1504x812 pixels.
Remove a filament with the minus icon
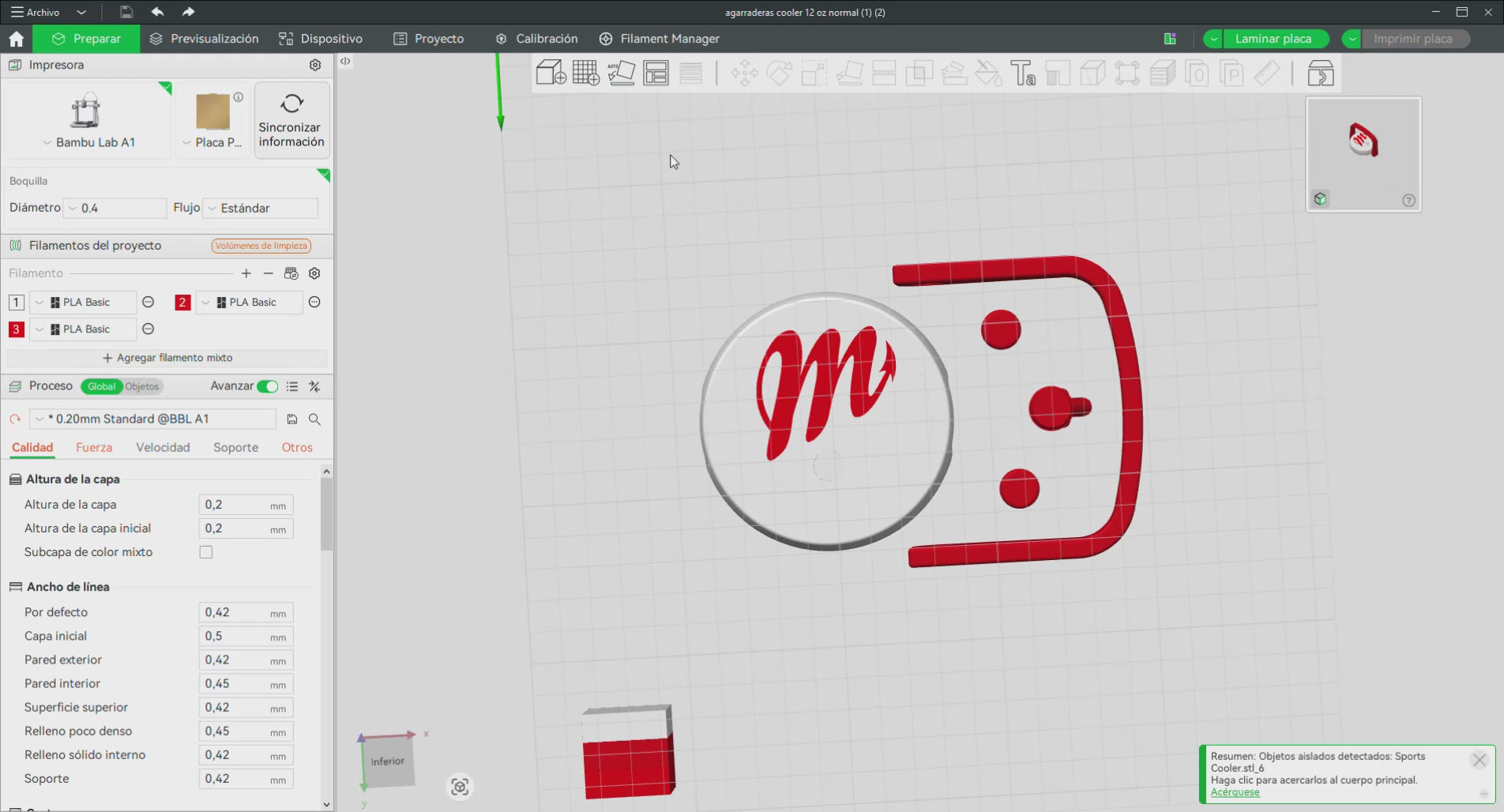pyautogui.click(x=269, y=273)
